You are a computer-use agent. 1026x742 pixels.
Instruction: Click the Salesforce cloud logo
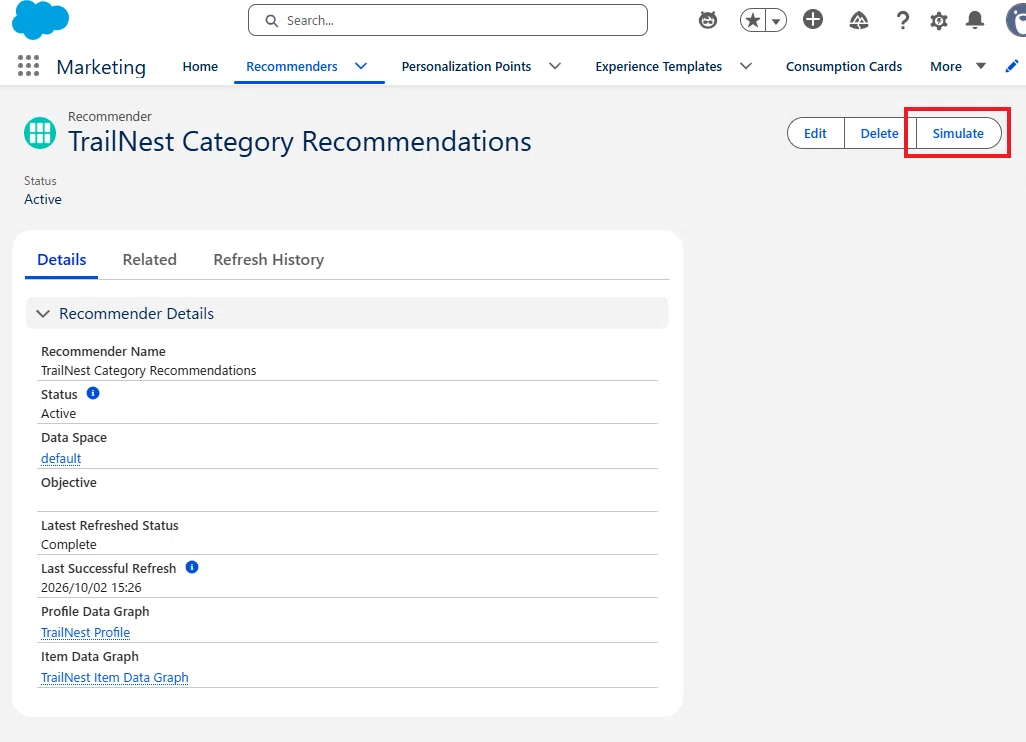click(40, 20)
